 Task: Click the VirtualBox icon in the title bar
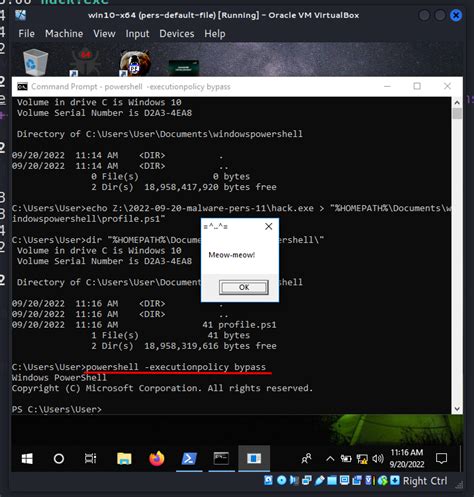pyautogui.click(x=21, y=15)
